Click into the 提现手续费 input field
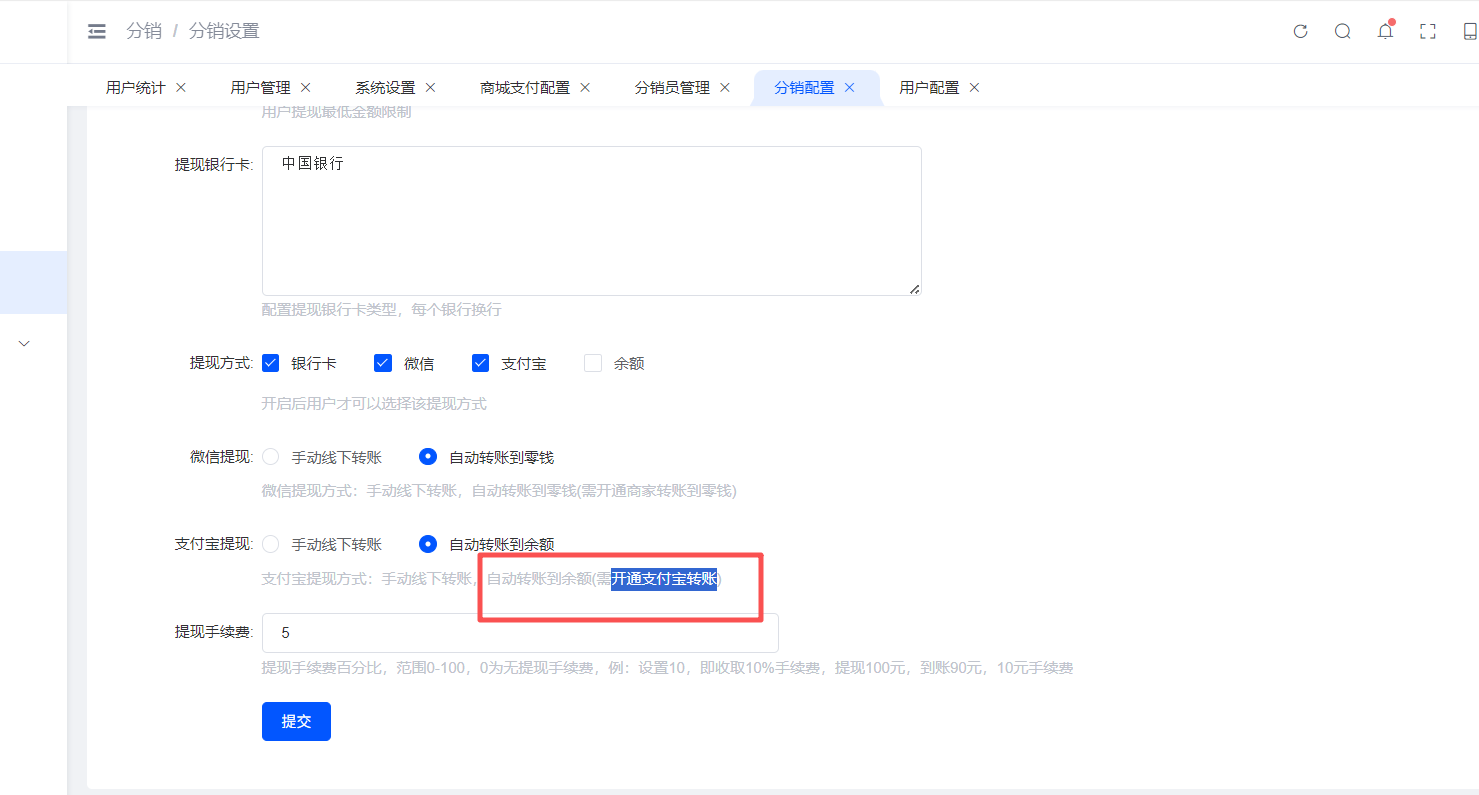Image resolution: width=1479 pixels, height=795 pixels. pyautogui.click(x=520, y=633)
